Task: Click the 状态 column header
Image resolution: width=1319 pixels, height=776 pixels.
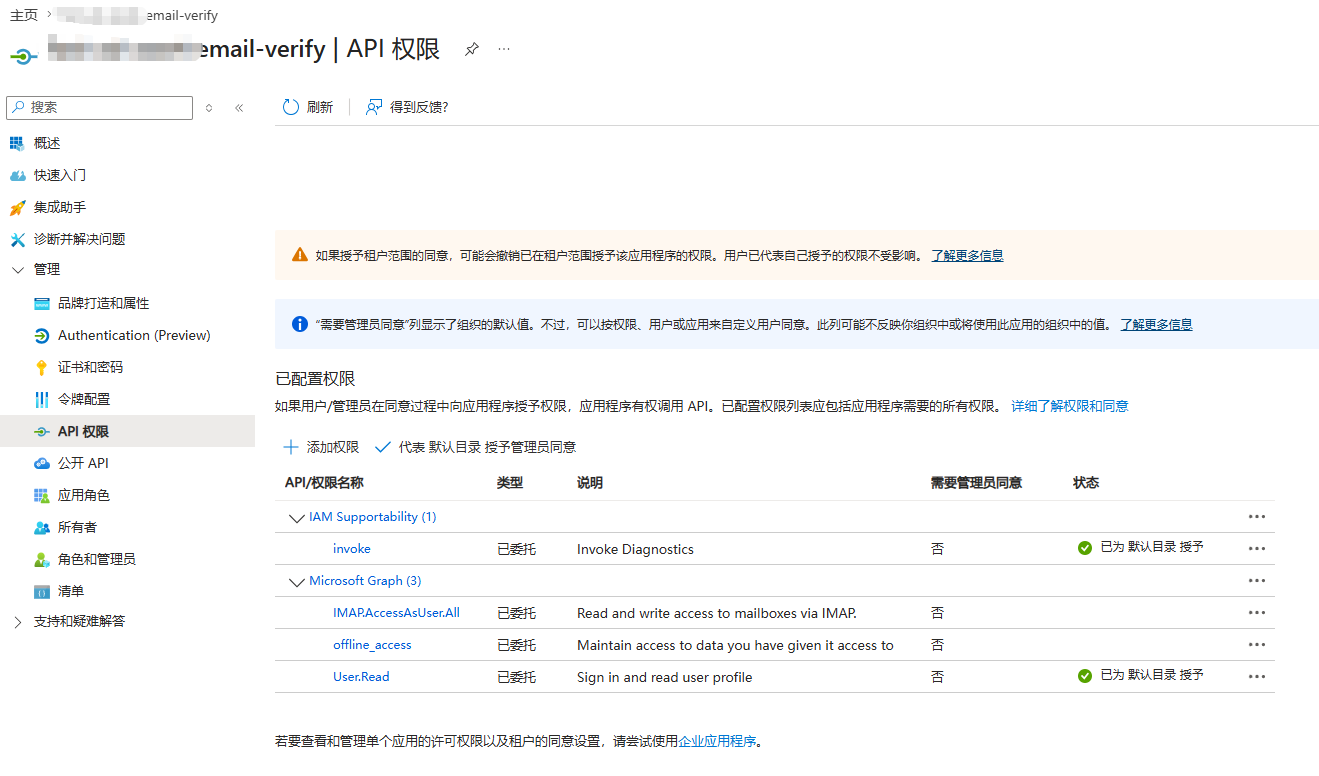Action: pos(1086,482)
